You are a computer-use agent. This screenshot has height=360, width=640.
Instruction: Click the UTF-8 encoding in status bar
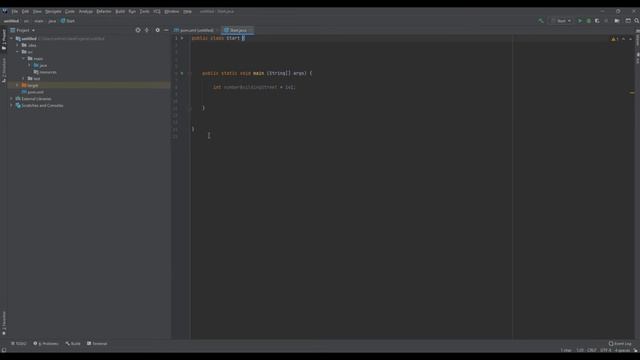pyautogui.click(x=605, y=350)
